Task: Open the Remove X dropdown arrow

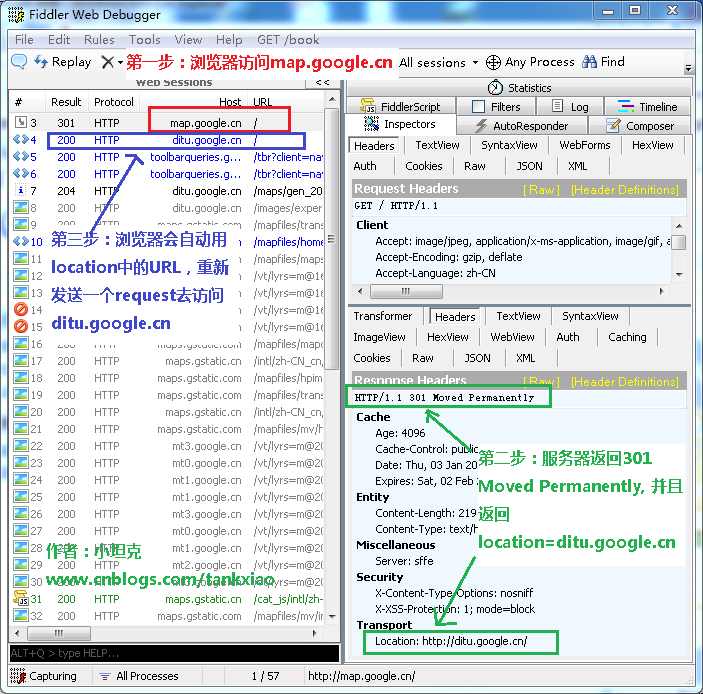Action: point(120,62)
